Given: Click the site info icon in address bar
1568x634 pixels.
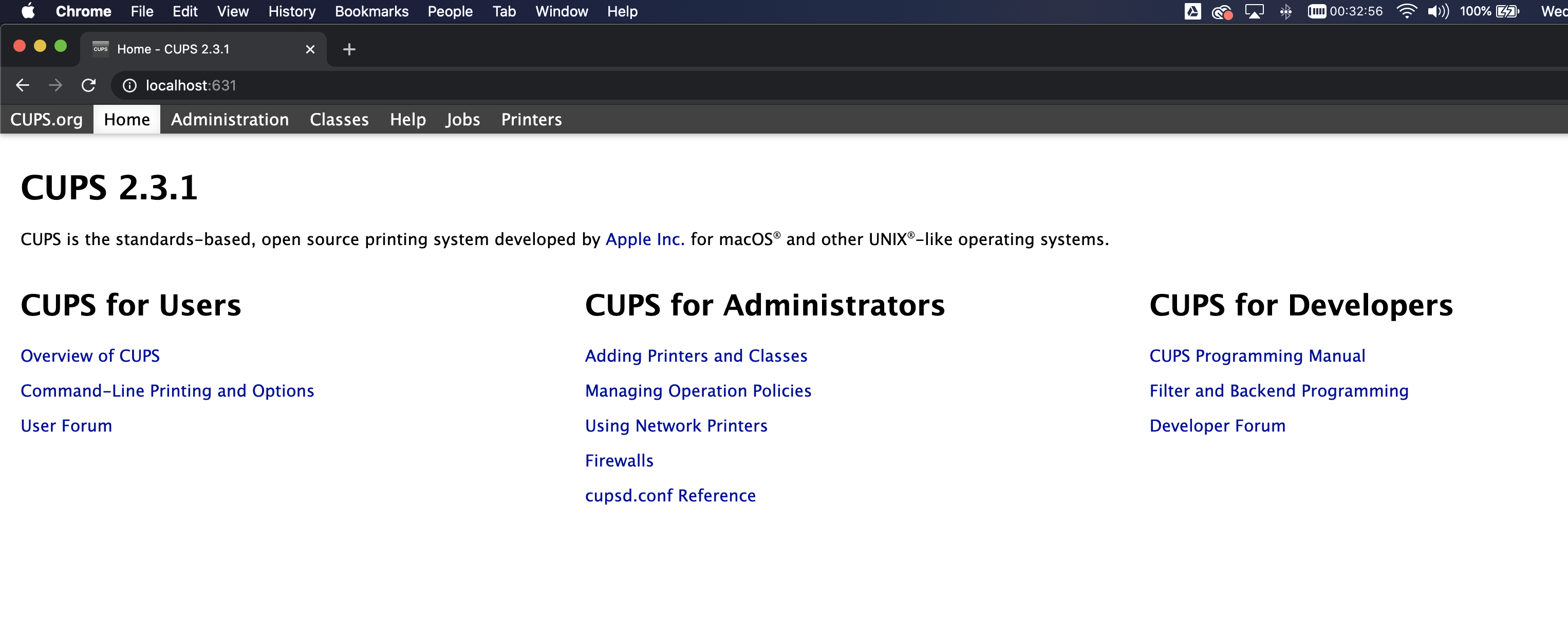Looking at the screenshot, I should tap(129, 85).
